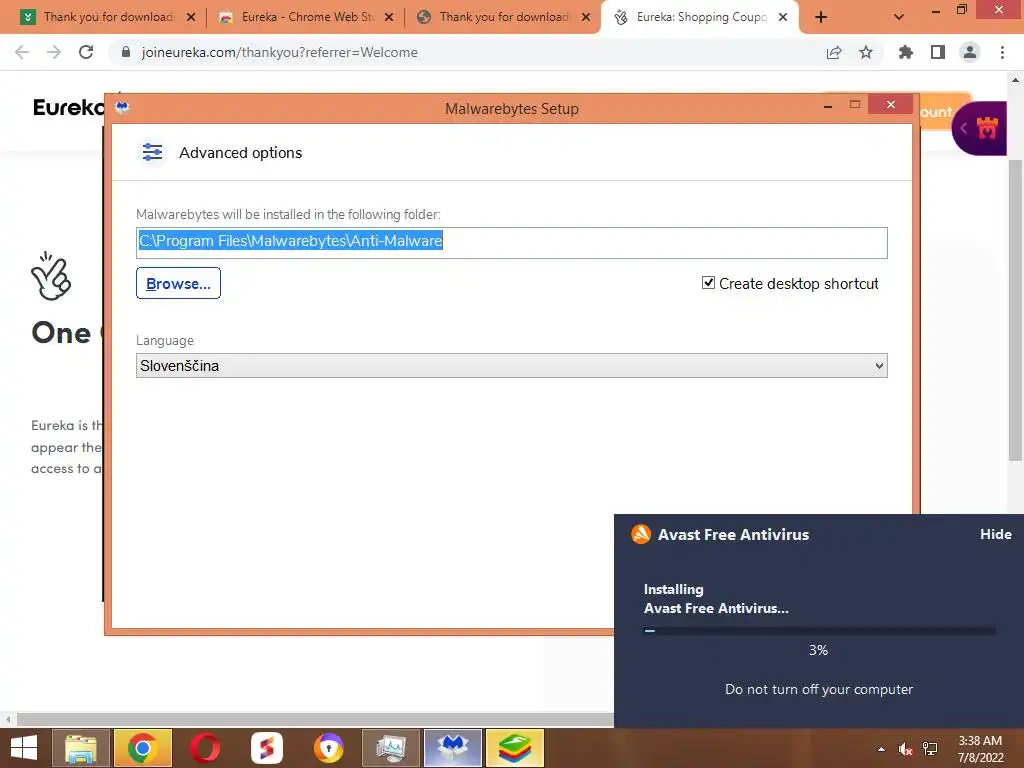The width and height of the screenshot is (1024, 768).
Task: Open the red S app in taskbar
Action: 266,748
